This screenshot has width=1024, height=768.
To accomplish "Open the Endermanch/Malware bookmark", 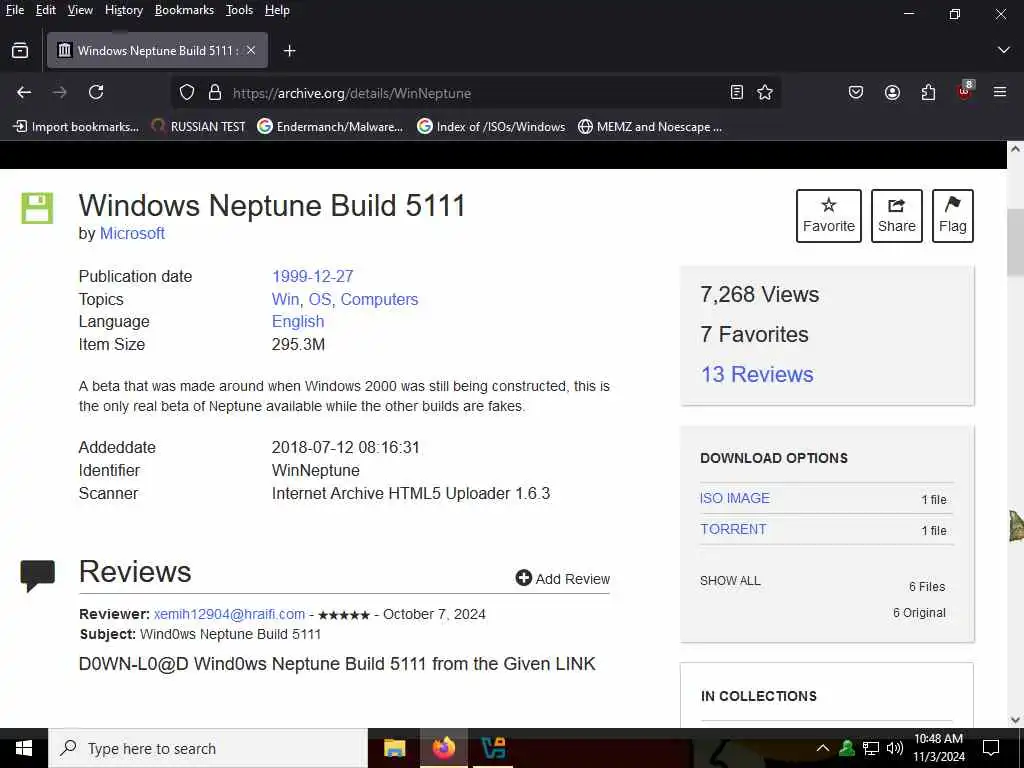I will (330, 127).
